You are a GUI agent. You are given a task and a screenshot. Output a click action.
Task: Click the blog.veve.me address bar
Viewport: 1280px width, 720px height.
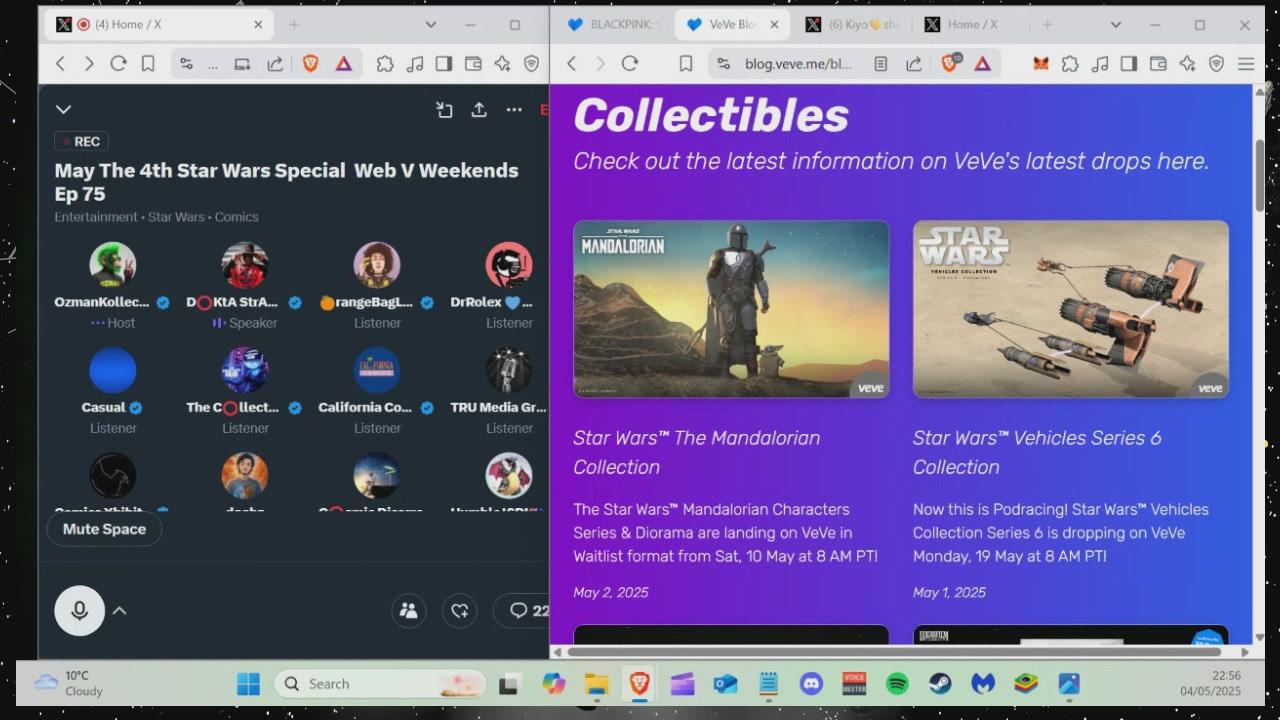coord(798,64)
